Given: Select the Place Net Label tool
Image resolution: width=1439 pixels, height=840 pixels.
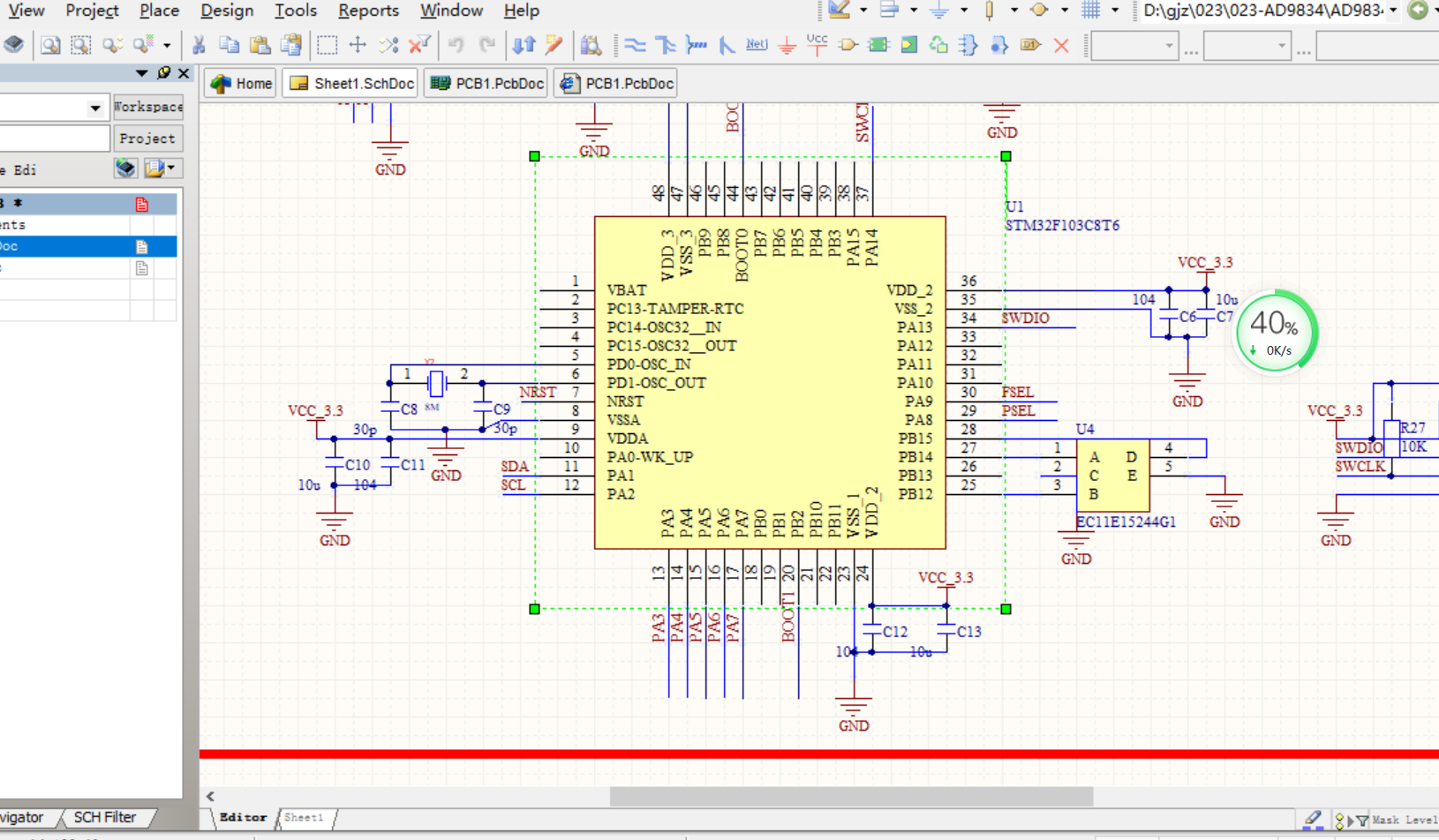Looking at the screenshot, I should coord(757,45).
